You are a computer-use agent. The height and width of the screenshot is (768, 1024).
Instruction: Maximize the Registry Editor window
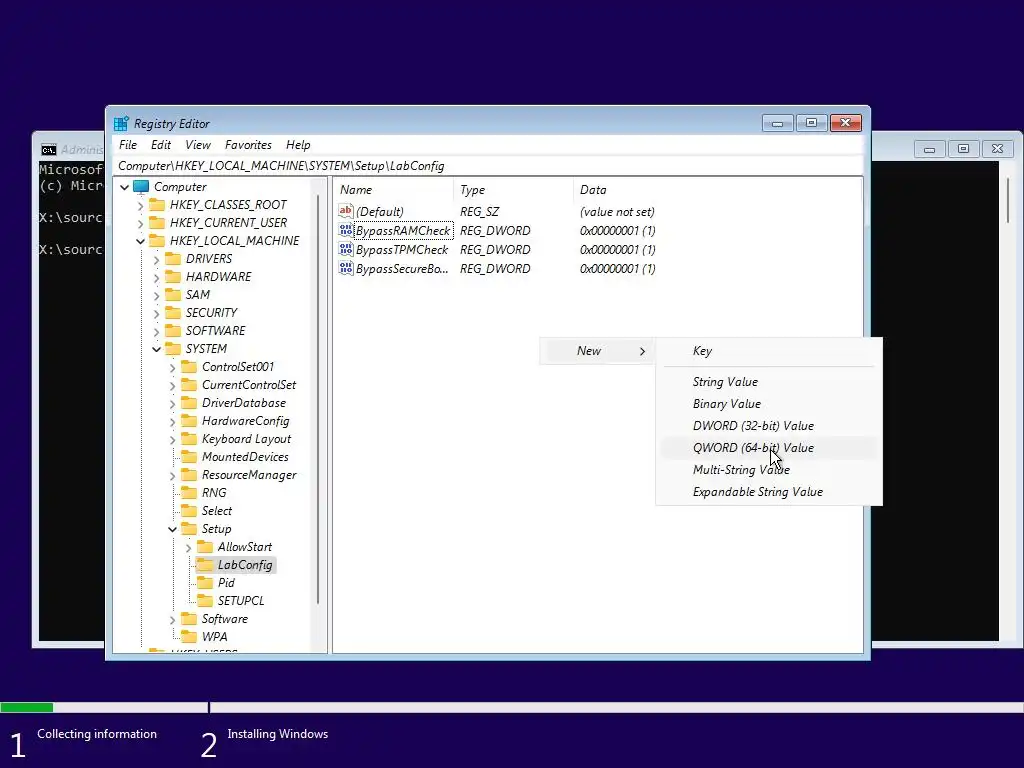[x=811, y=123]
